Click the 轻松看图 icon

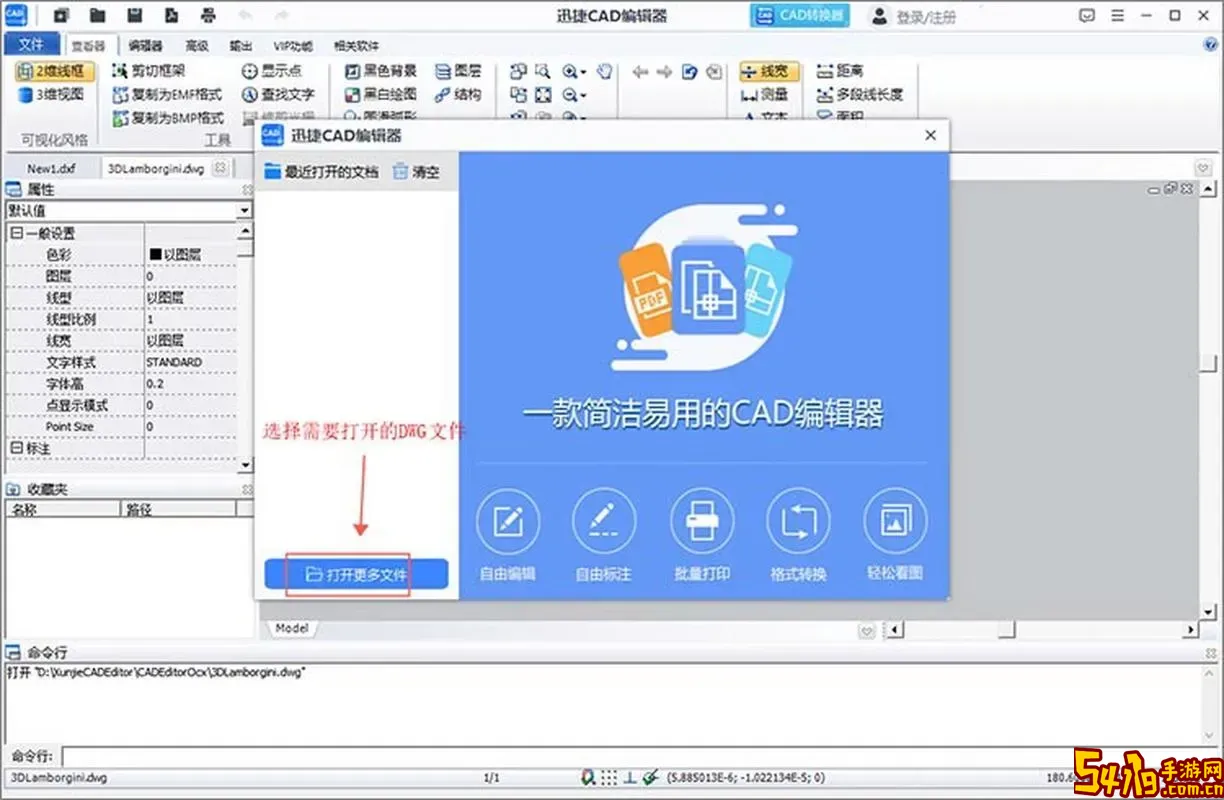click(895, 522)
